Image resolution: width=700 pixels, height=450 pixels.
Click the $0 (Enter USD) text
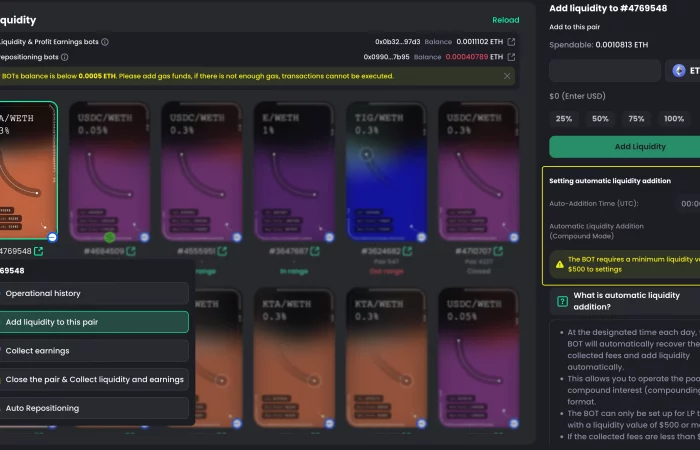coord(577,96)
